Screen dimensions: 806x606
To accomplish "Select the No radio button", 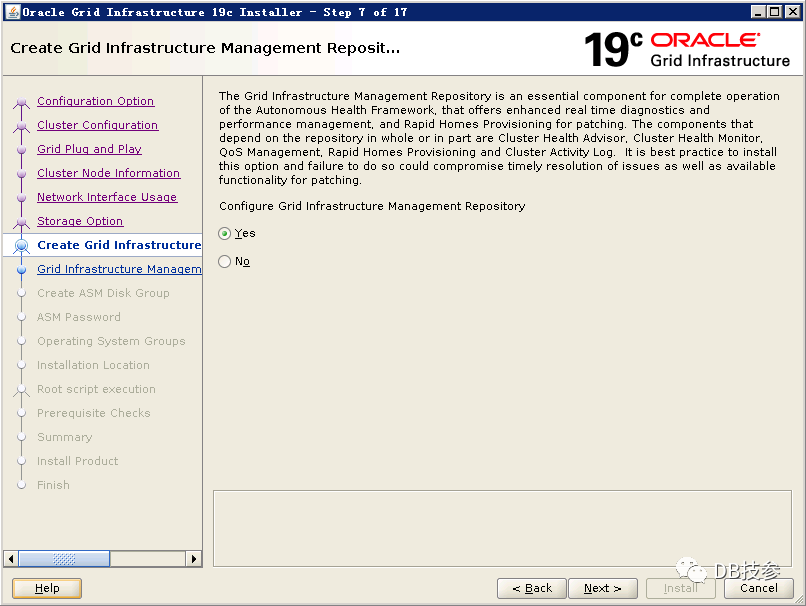I will (224, 262).
